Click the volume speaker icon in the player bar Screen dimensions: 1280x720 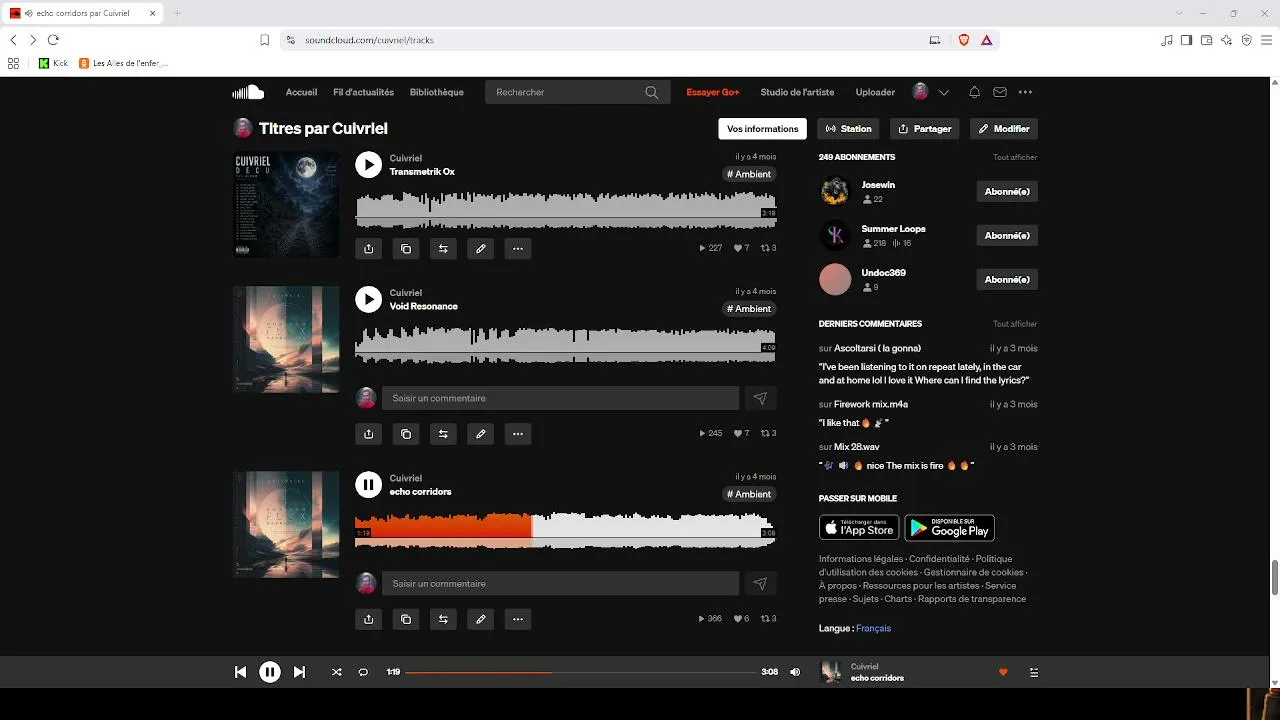click(795, 672)
